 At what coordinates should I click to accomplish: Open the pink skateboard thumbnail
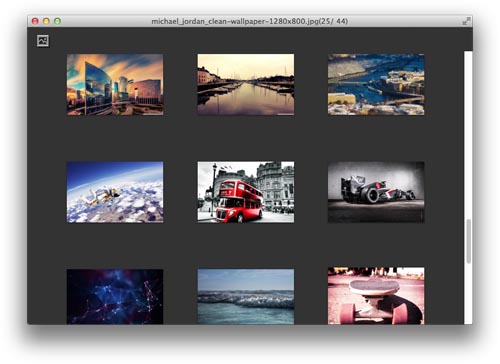[x=376, y=296]
